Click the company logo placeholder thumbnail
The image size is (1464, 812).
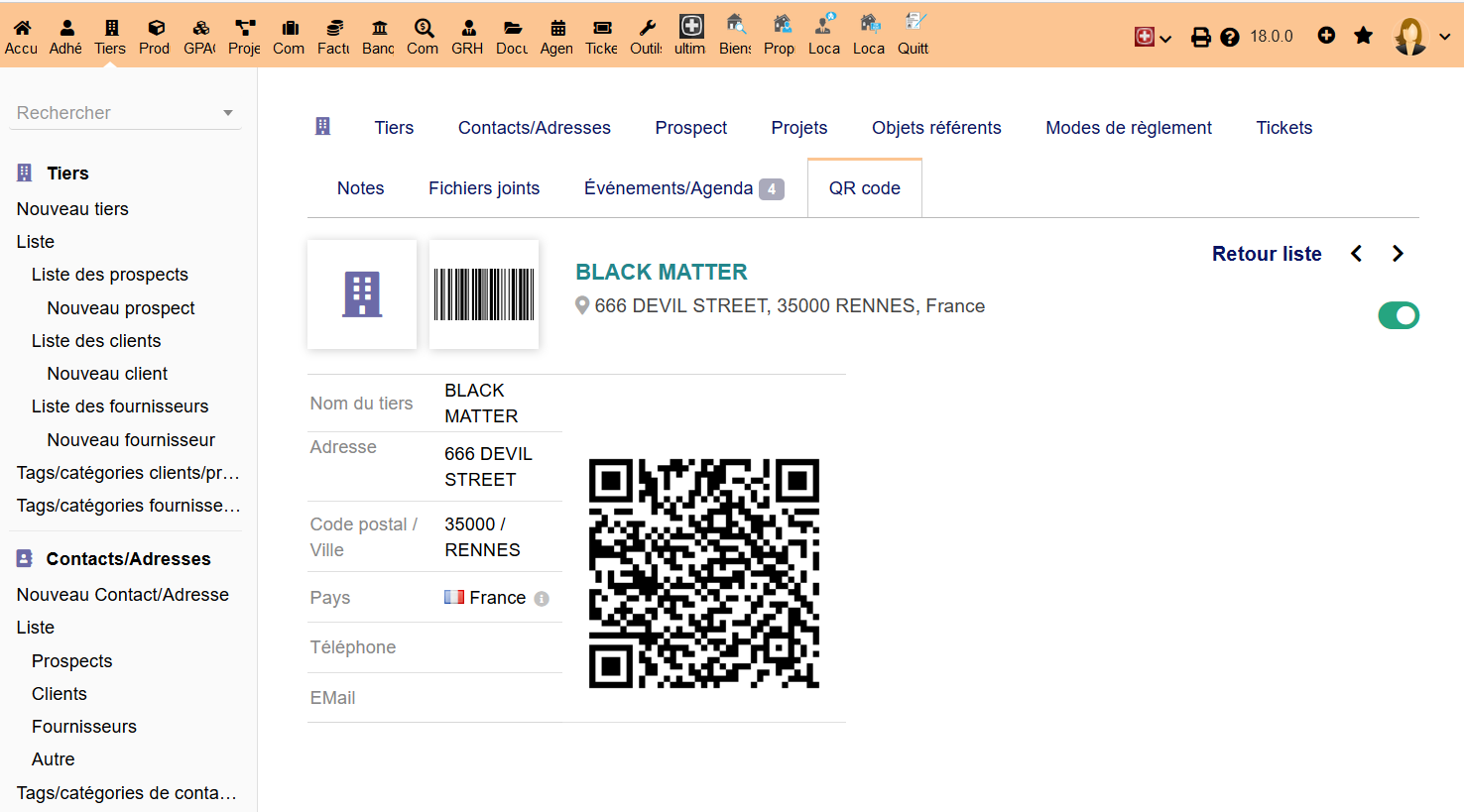(362, 294)
